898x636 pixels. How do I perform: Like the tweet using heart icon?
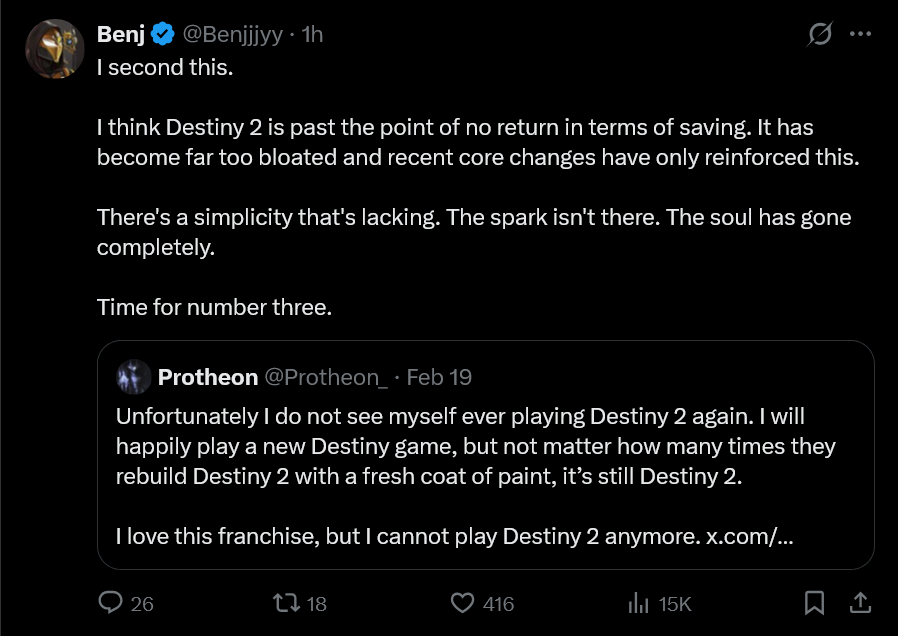pyautogui.click(x=461, y=603)
